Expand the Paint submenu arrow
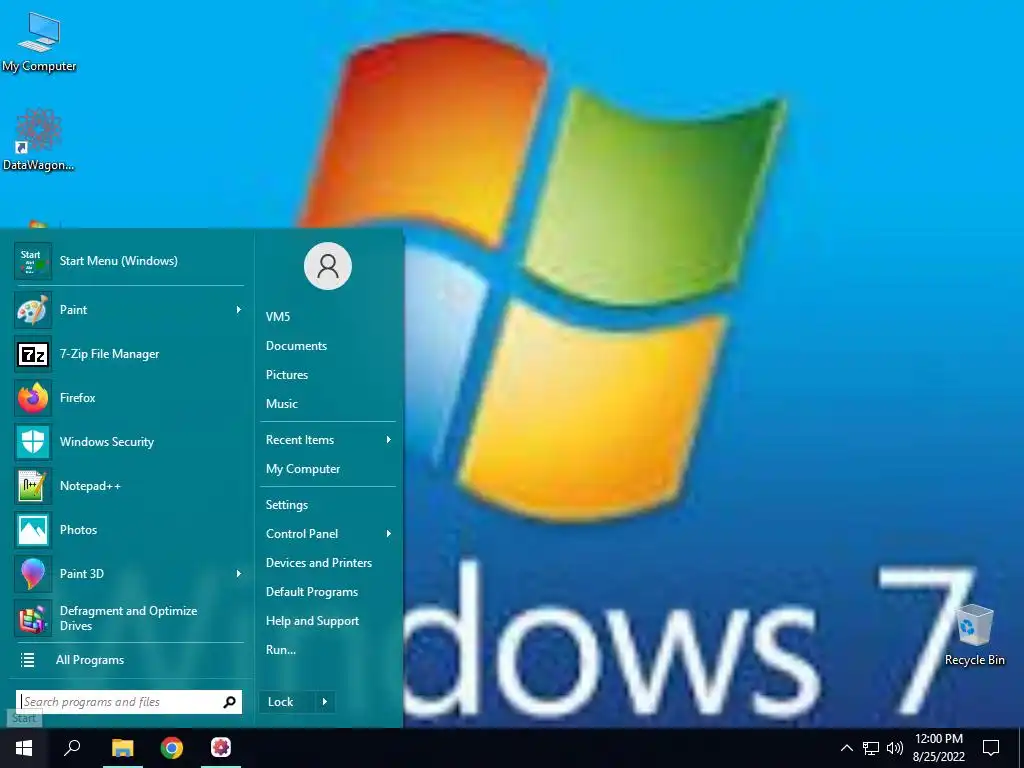Screen dimensions: 1024x768 coord(238,310)
